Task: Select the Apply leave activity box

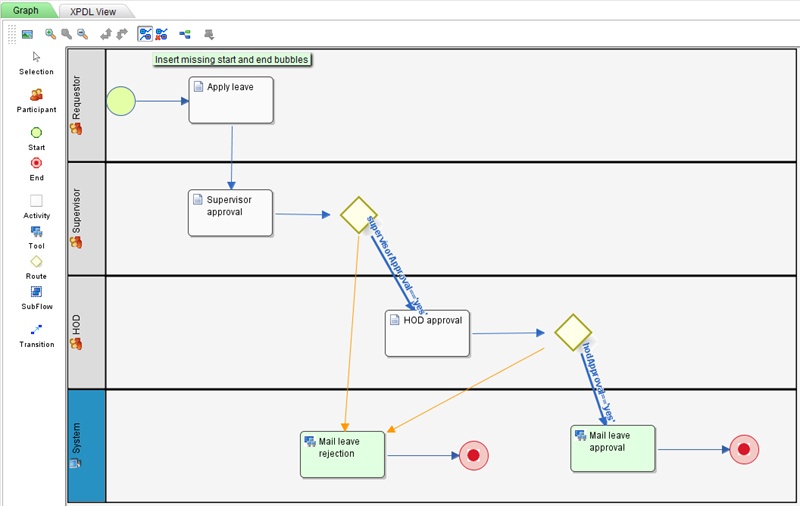Action: [x=231, y=100]
